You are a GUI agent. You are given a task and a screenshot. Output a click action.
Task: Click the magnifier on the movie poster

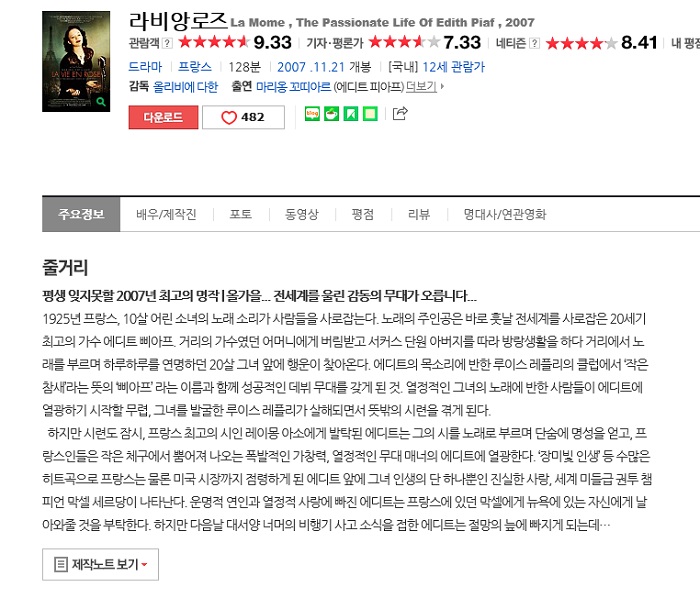[x=101, y=102]
